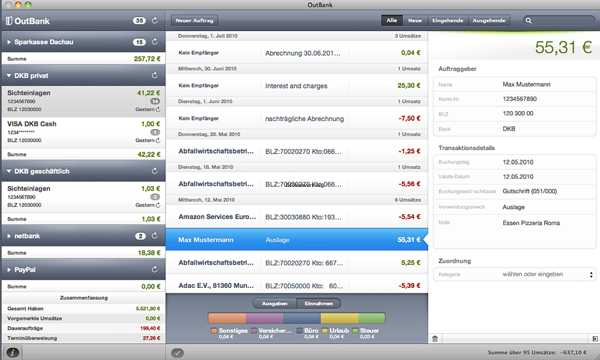Refresh the netbank account group
Image resolution: width=600 pixels, height=360 pixels.
tap(155, 236)
